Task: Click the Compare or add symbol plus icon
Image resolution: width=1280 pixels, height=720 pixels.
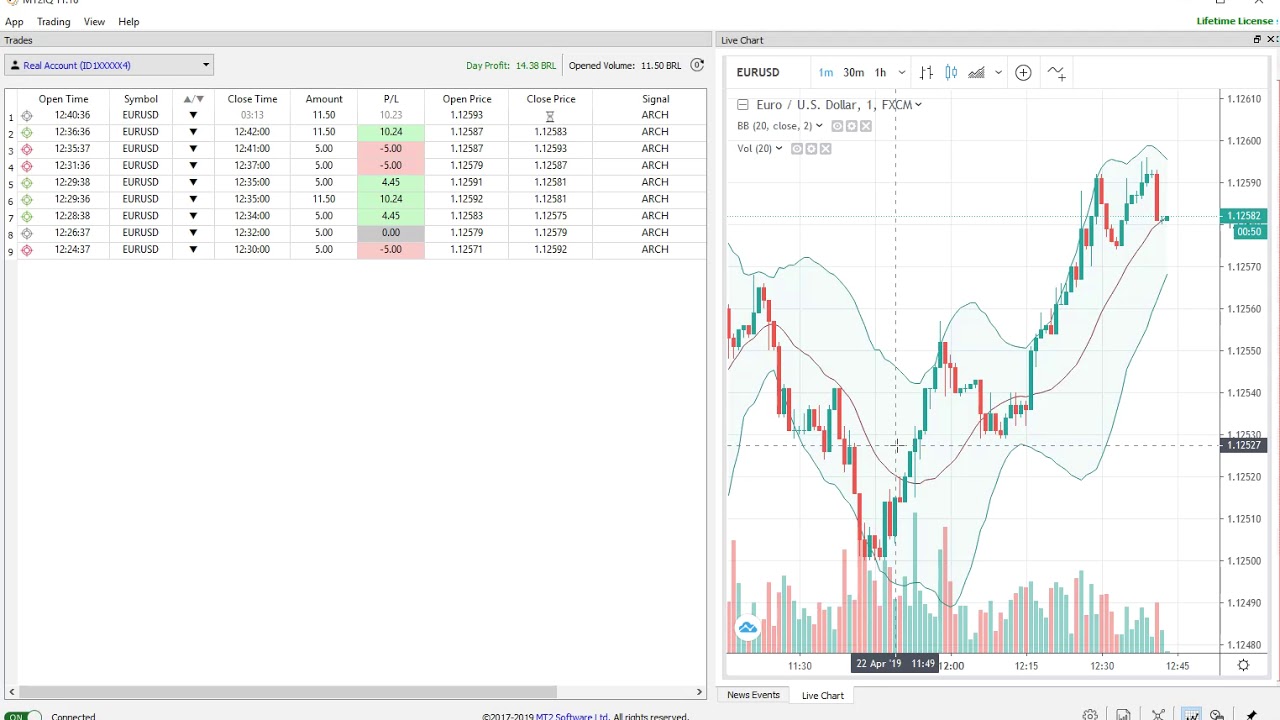Action: point(1023,72)
